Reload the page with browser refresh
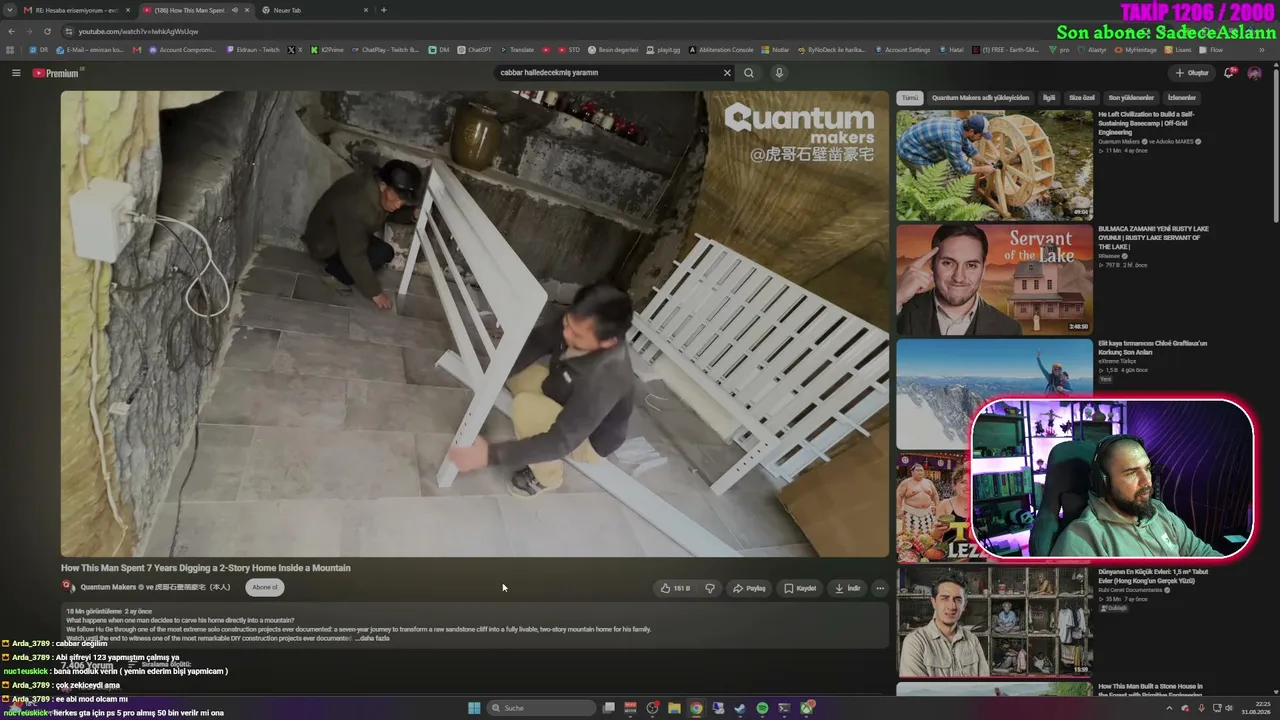This screenshot has height=720, width=1280. pyautogui.click(x=47, y=32)
